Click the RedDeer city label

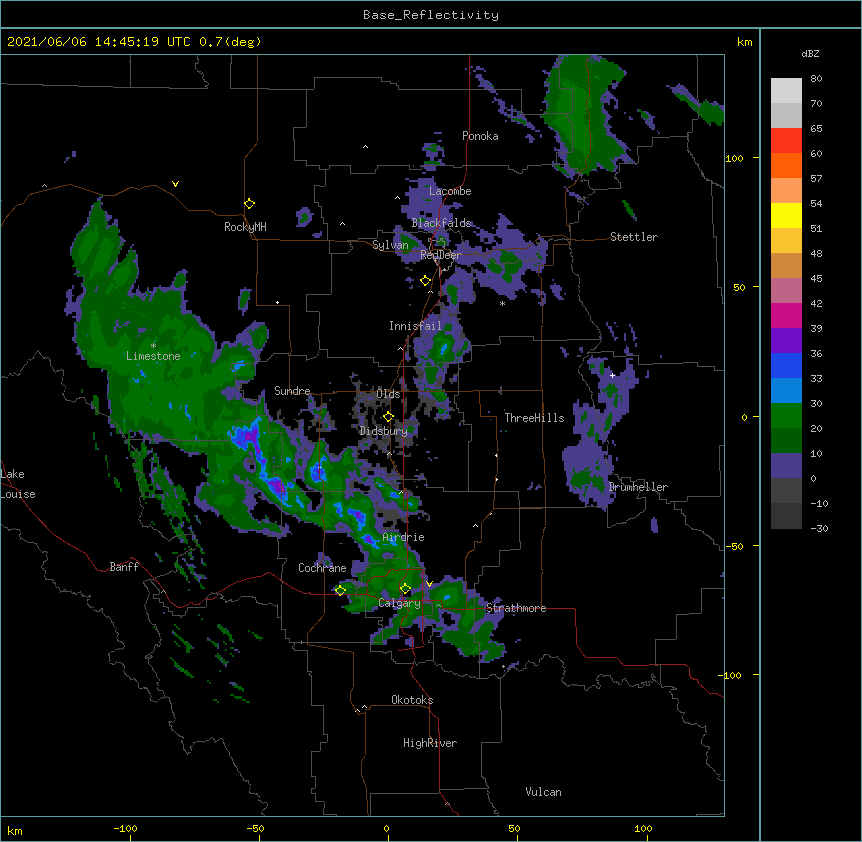[440, 255]
